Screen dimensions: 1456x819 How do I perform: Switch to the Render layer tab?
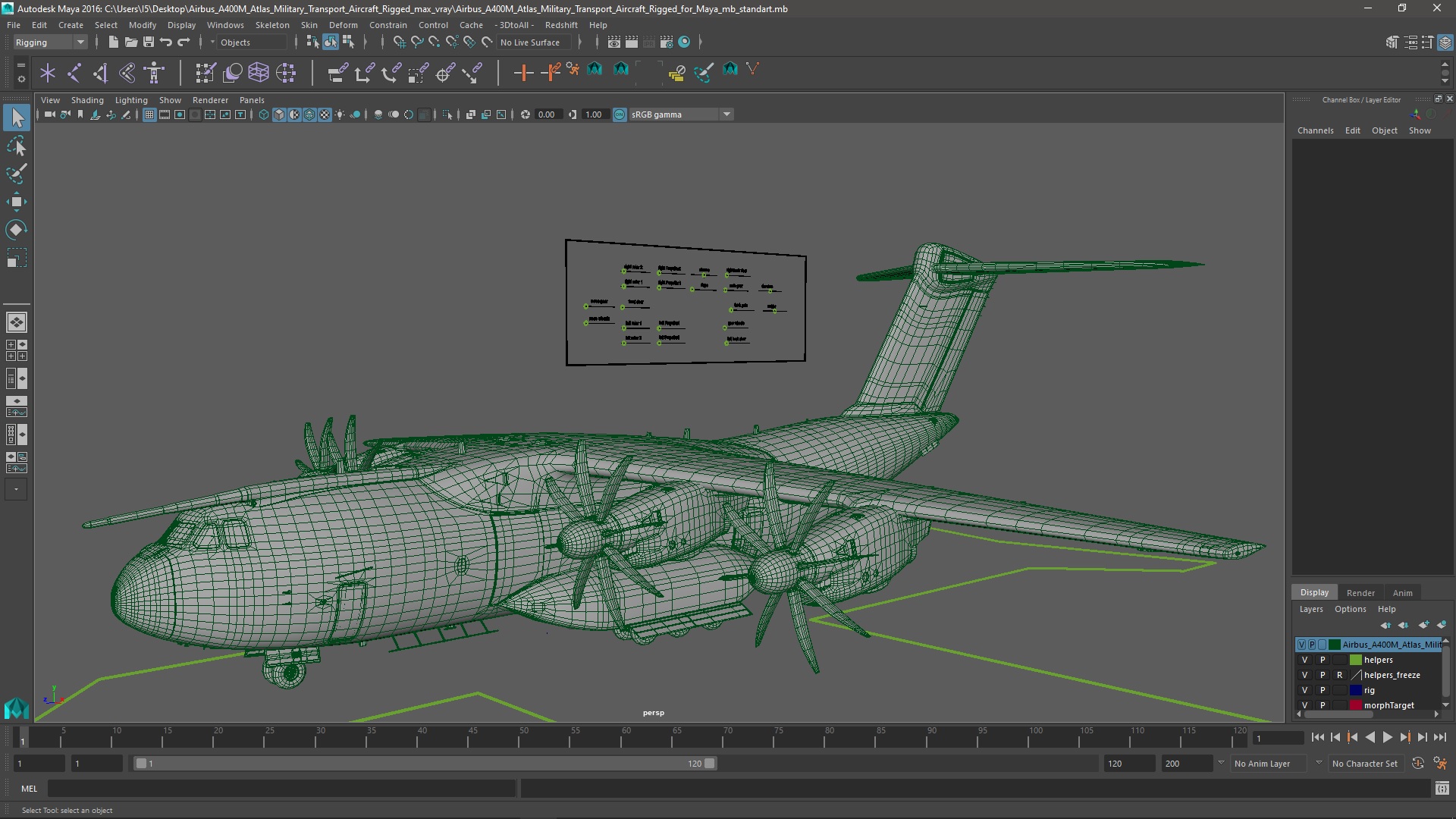point(1360,593)
